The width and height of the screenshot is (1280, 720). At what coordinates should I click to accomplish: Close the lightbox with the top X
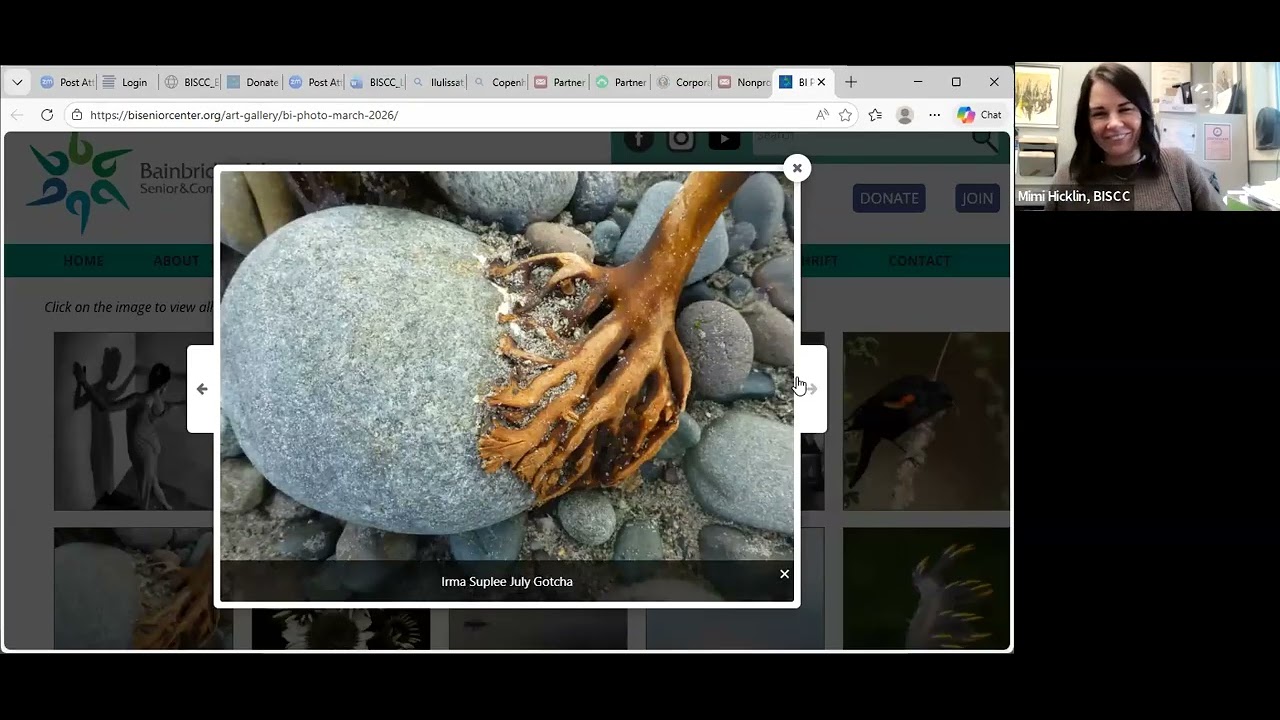(x=797, y=168)
